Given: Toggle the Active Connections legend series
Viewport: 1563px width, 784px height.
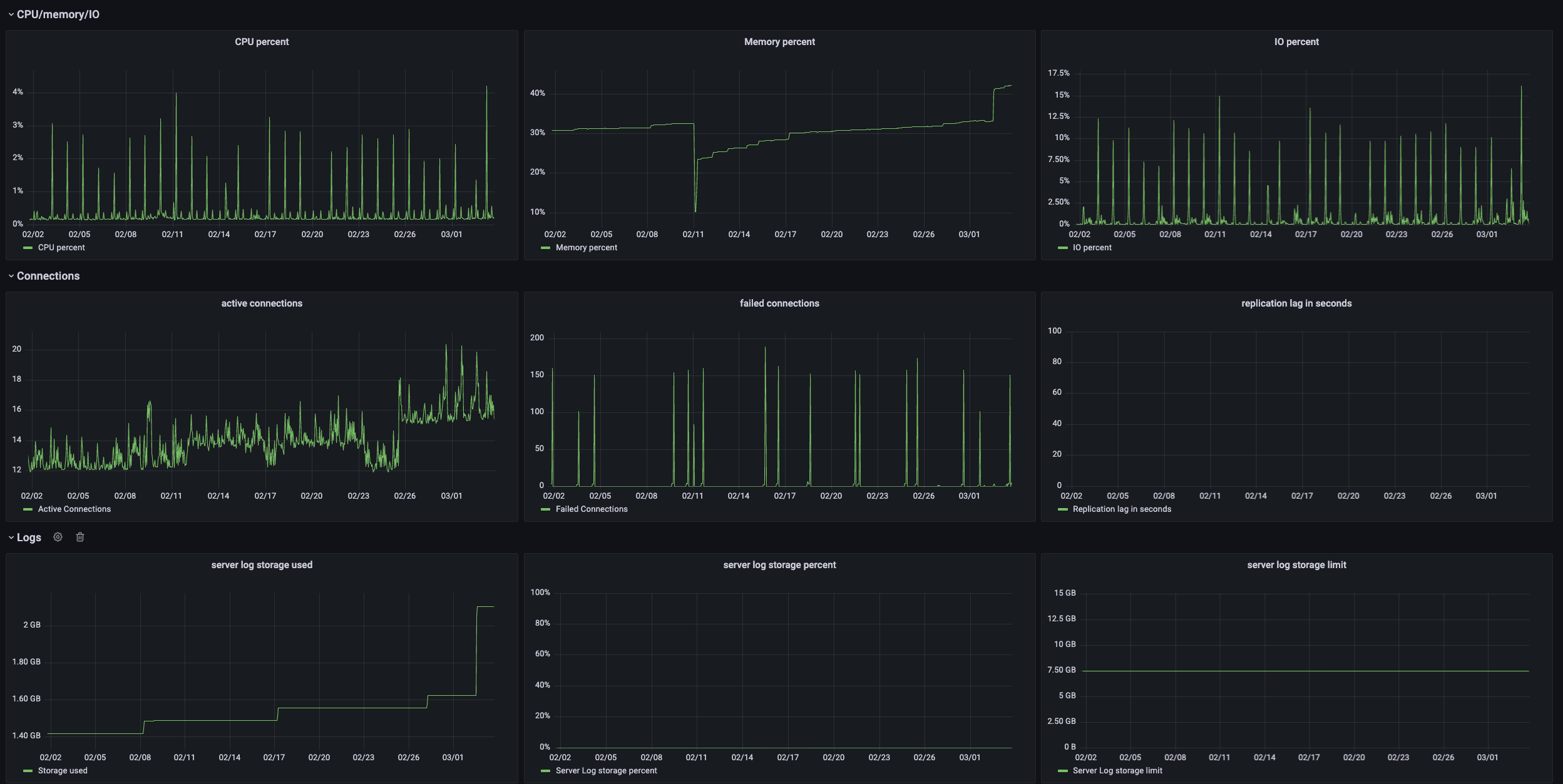Looking at the screenshot, I should [74, 509].
